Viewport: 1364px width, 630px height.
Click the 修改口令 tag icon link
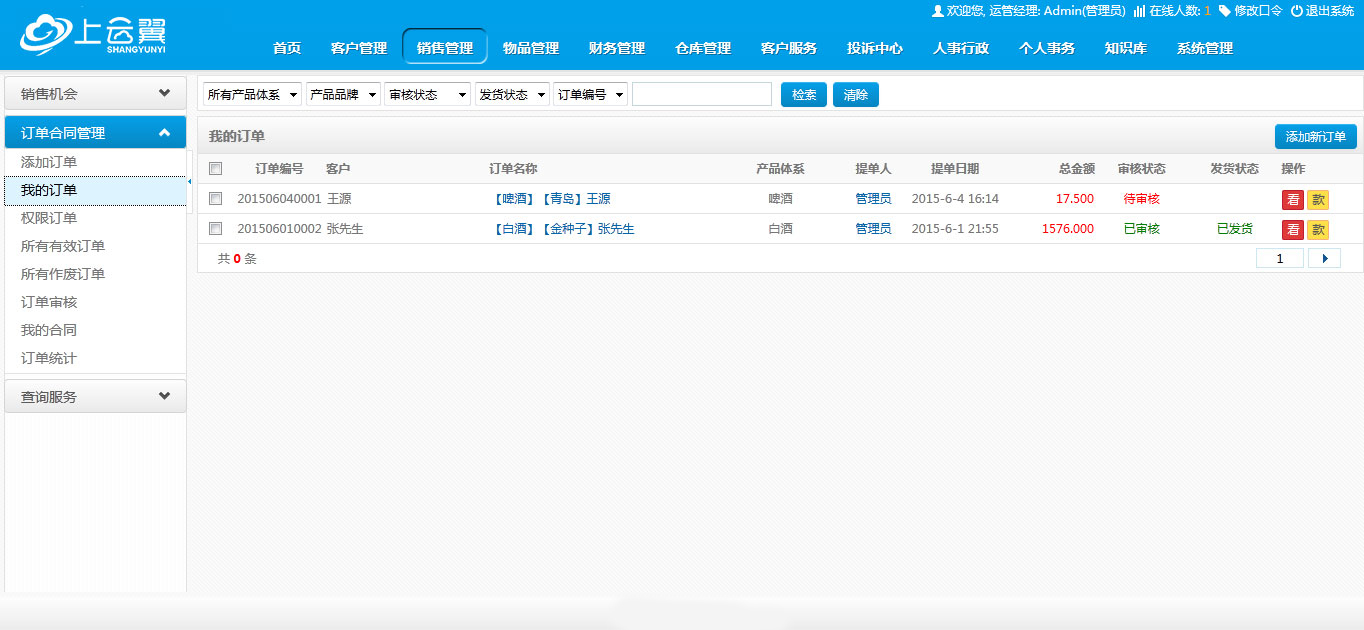[x=1250, y=11]
